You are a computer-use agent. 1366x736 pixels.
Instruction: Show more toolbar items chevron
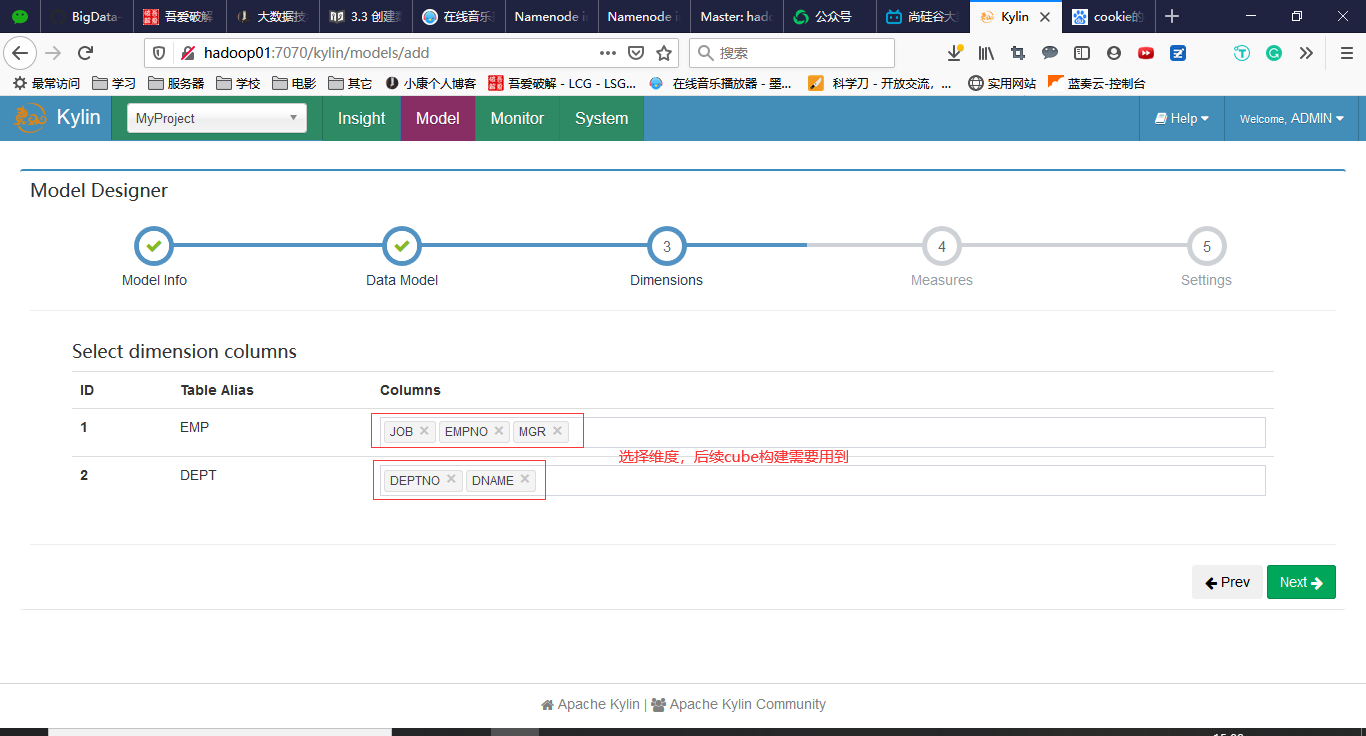(1306, 53)
